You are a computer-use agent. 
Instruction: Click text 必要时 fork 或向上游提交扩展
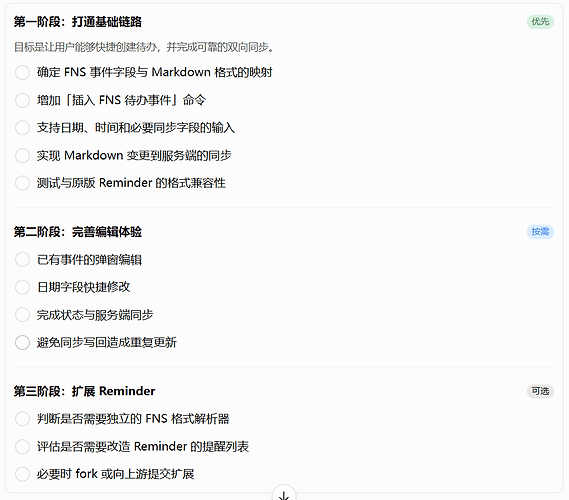tap(115, 474)
